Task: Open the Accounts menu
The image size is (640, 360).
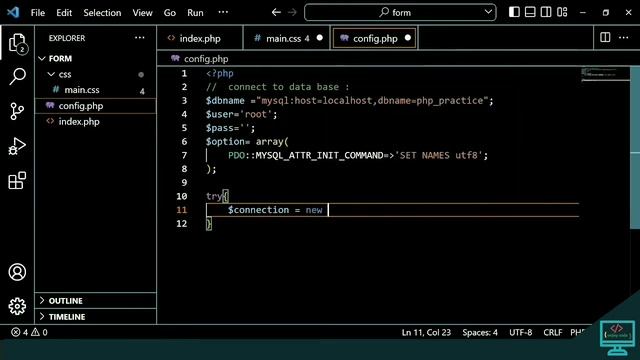Action: click(17, 272)
